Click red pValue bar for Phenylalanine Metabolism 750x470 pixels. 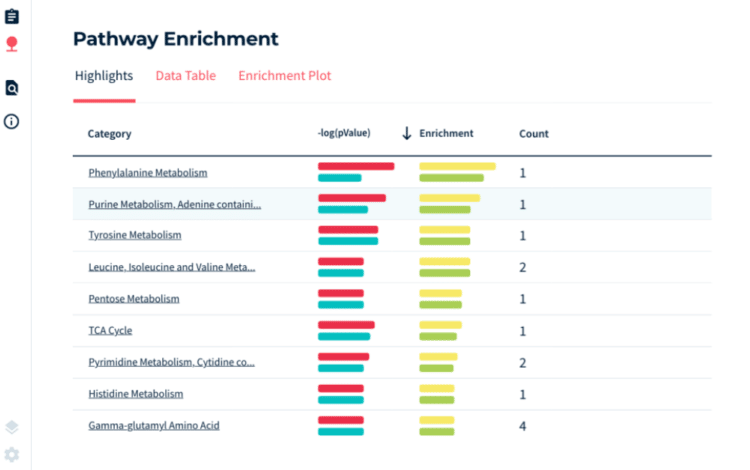(x=355, y=166)
